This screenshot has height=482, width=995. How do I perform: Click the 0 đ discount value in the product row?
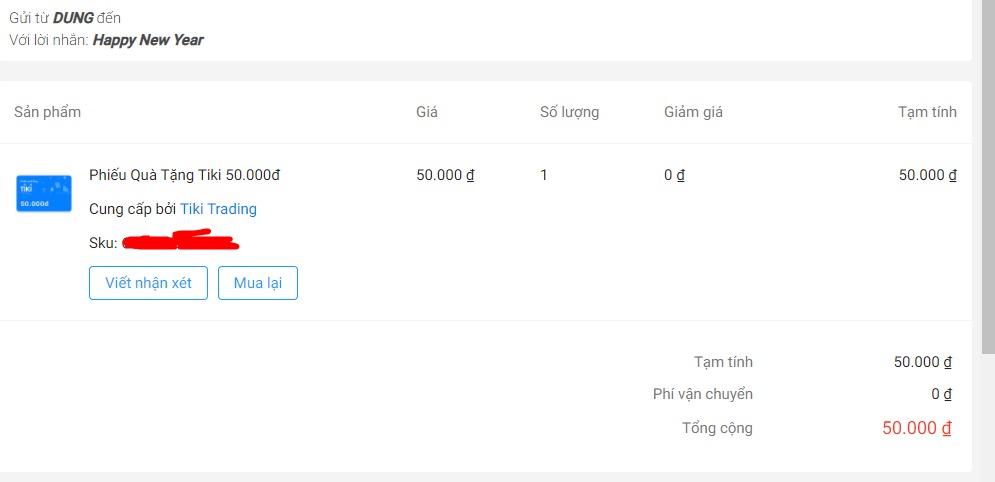674,175
